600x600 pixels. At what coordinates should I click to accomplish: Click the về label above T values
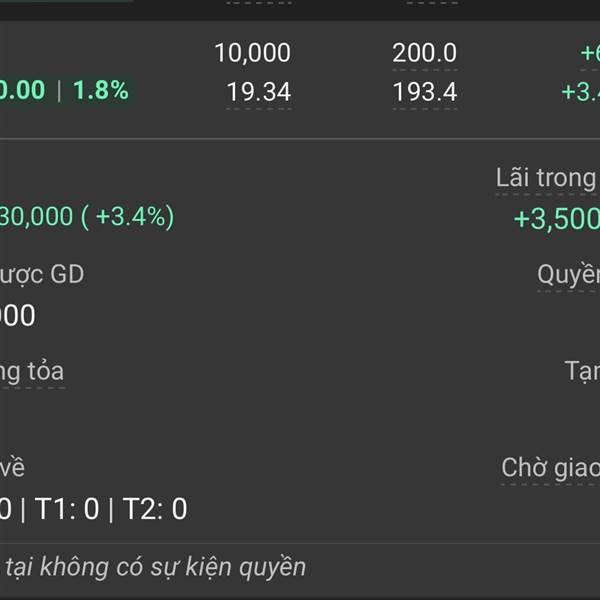click(12, 468)
